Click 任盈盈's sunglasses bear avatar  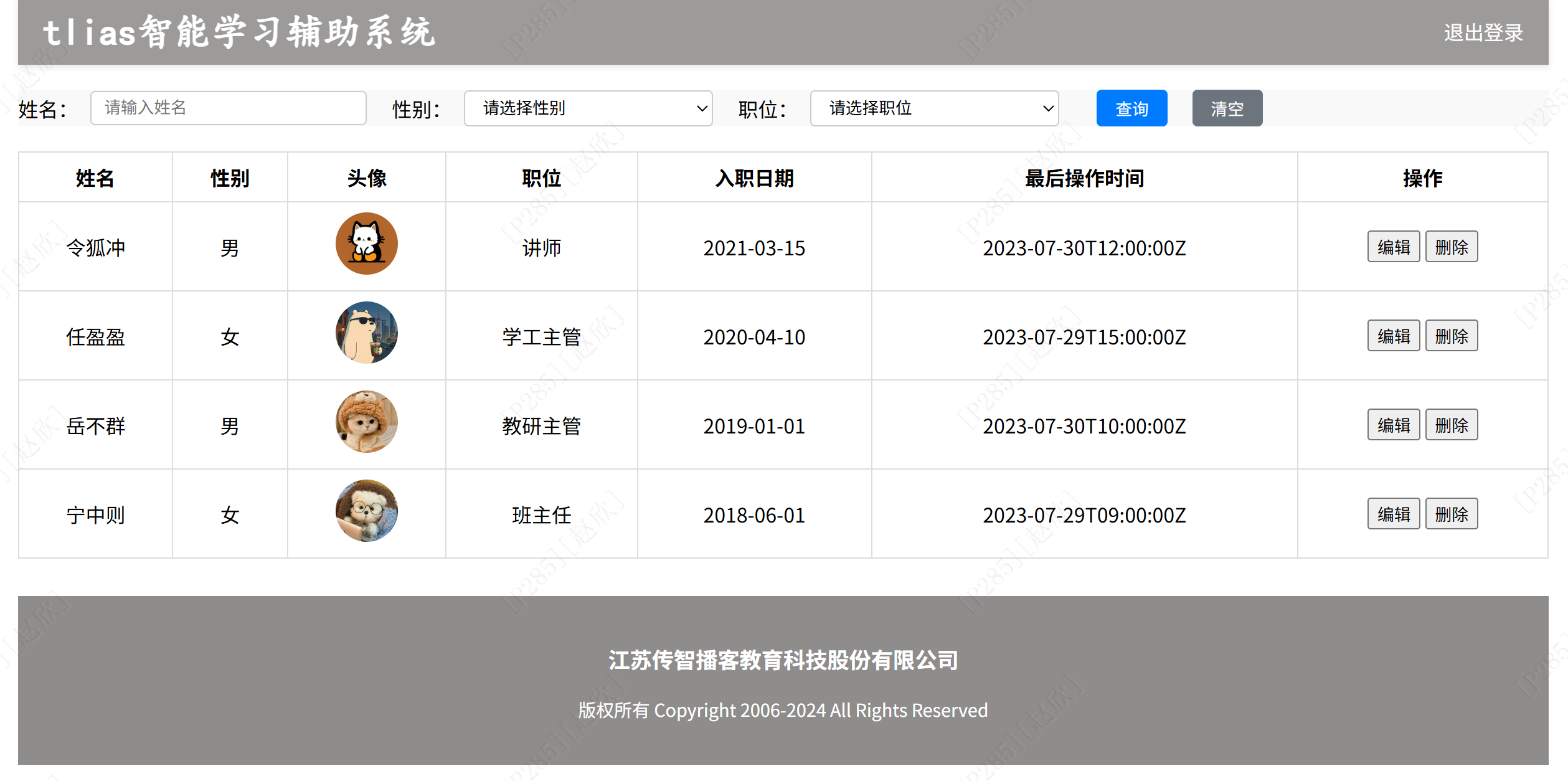pyautogui.click(x=366, y=333)
